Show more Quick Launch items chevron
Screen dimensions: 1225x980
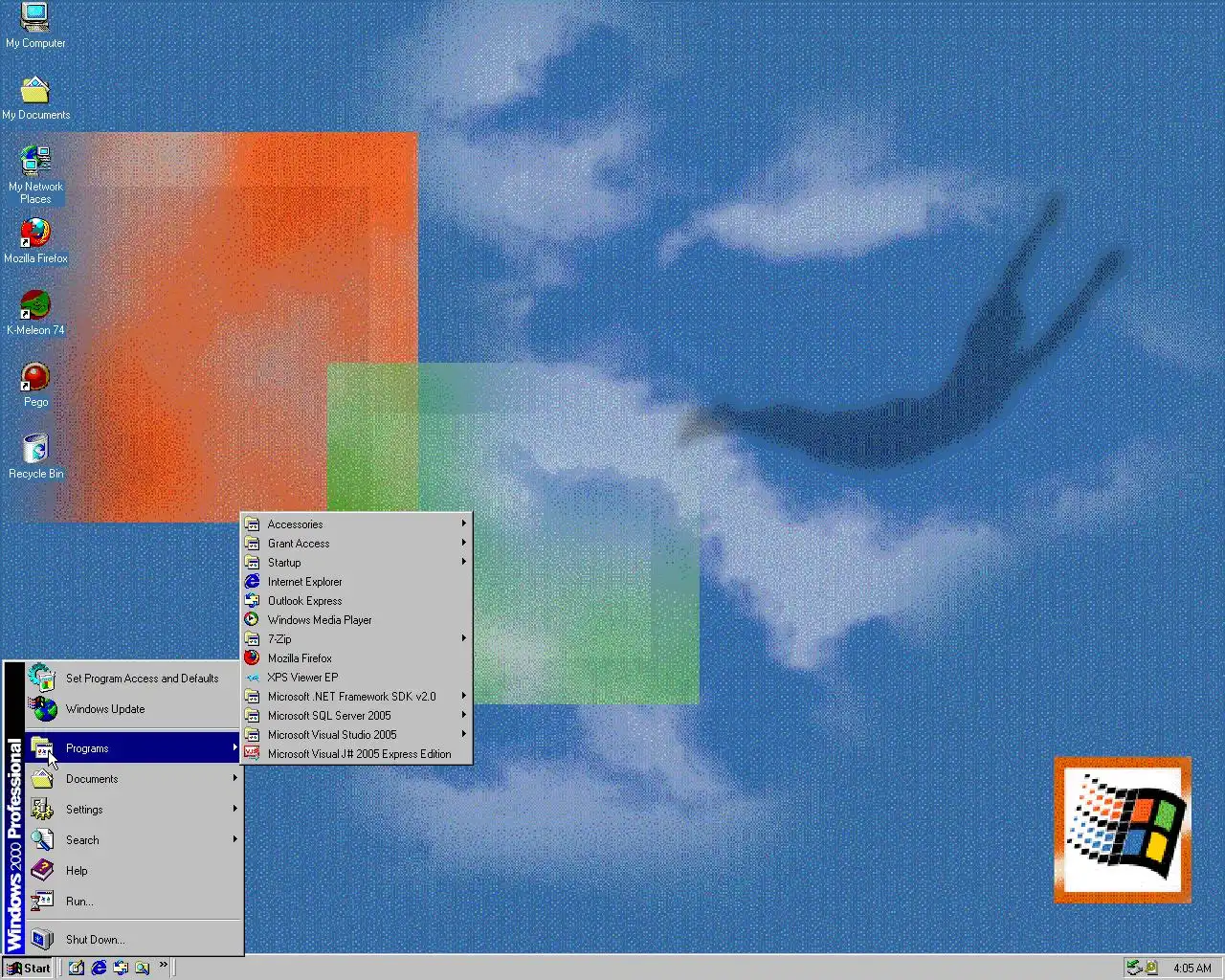pyautogui.click(x=164, y=965)
